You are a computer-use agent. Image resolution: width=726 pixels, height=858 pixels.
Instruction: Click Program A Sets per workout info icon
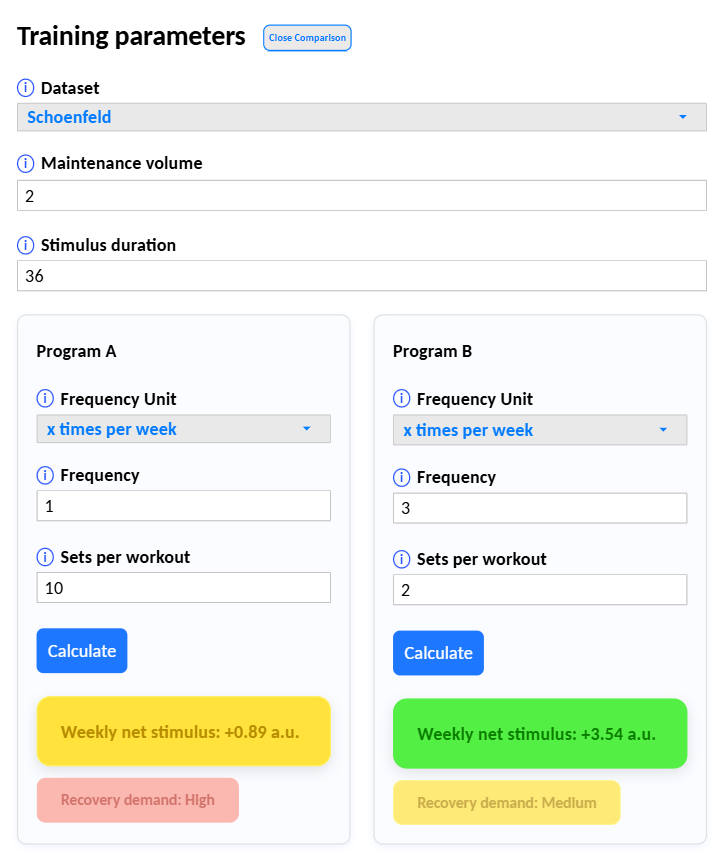pos(45,557)
